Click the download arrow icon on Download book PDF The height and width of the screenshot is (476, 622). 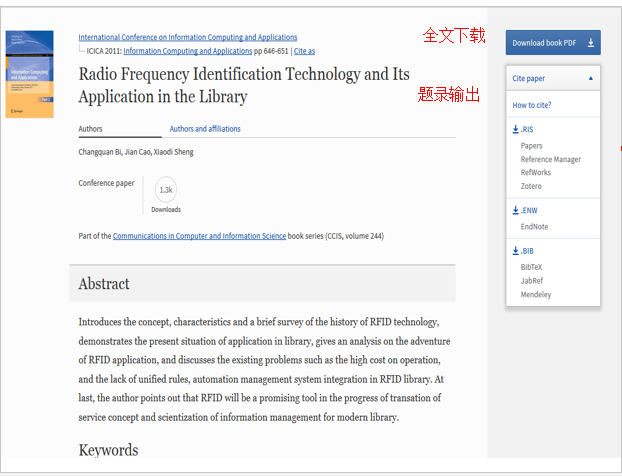coord(591,42)
